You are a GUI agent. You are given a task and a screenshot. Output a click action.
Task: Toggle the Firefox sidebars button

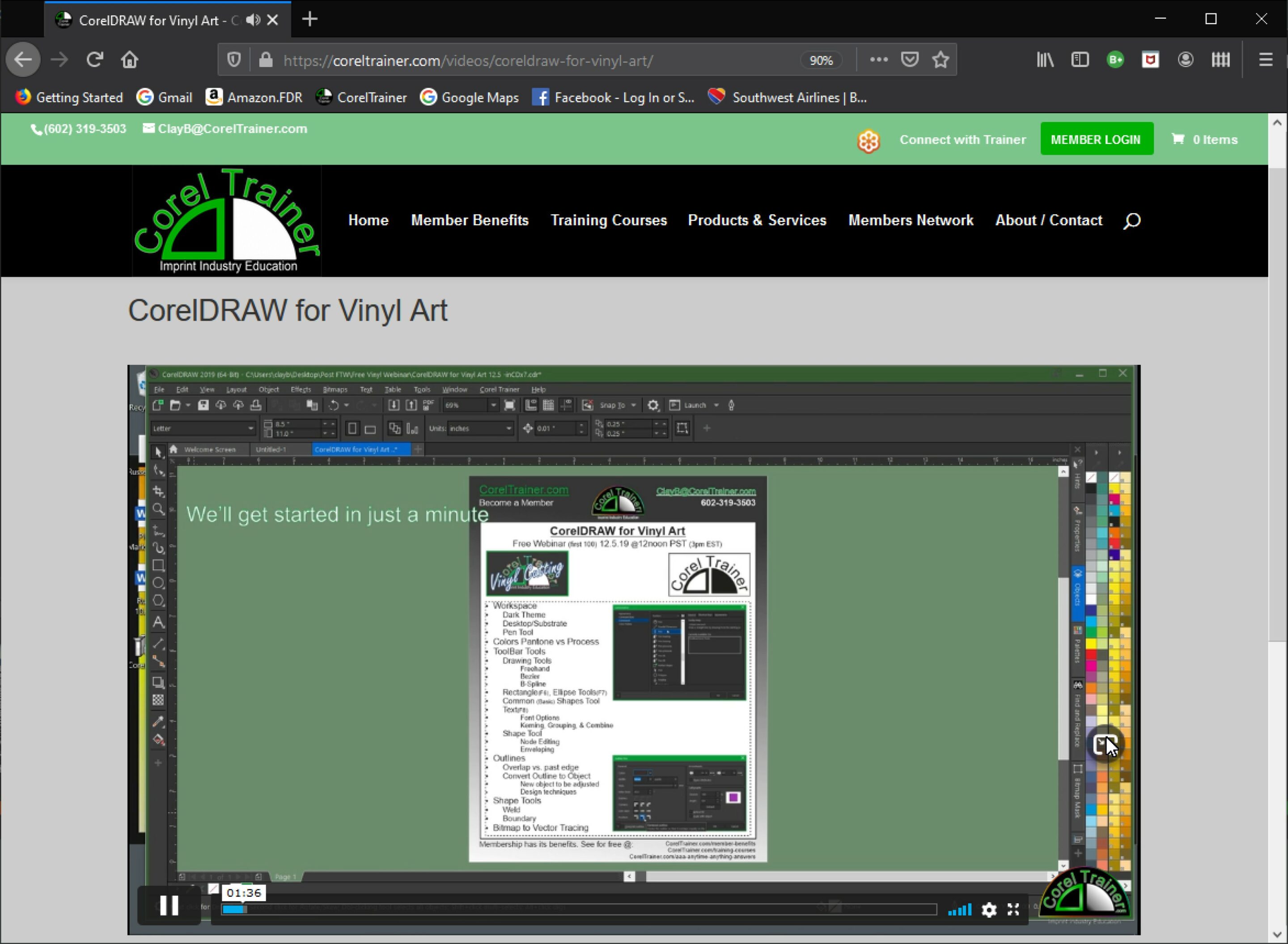(1080, 59)
